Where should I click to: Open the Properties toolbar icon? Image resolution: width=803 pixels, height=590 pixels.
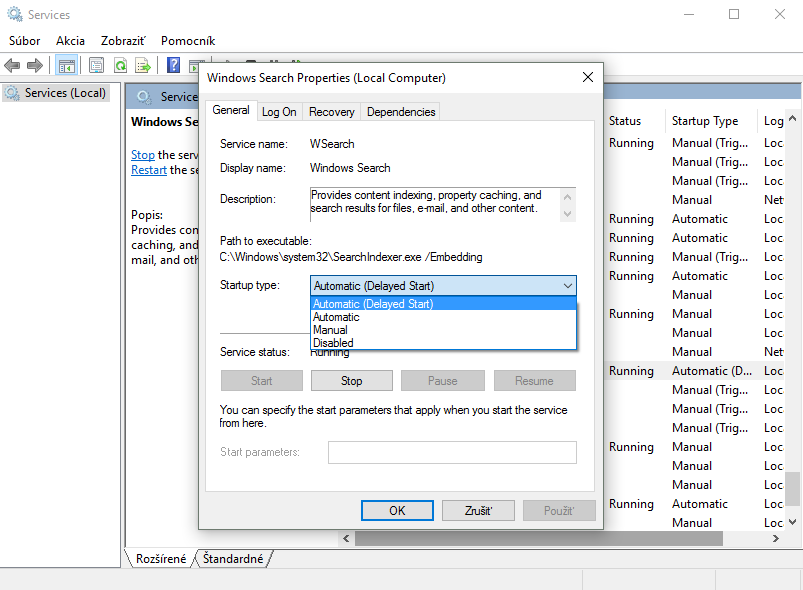96,66
